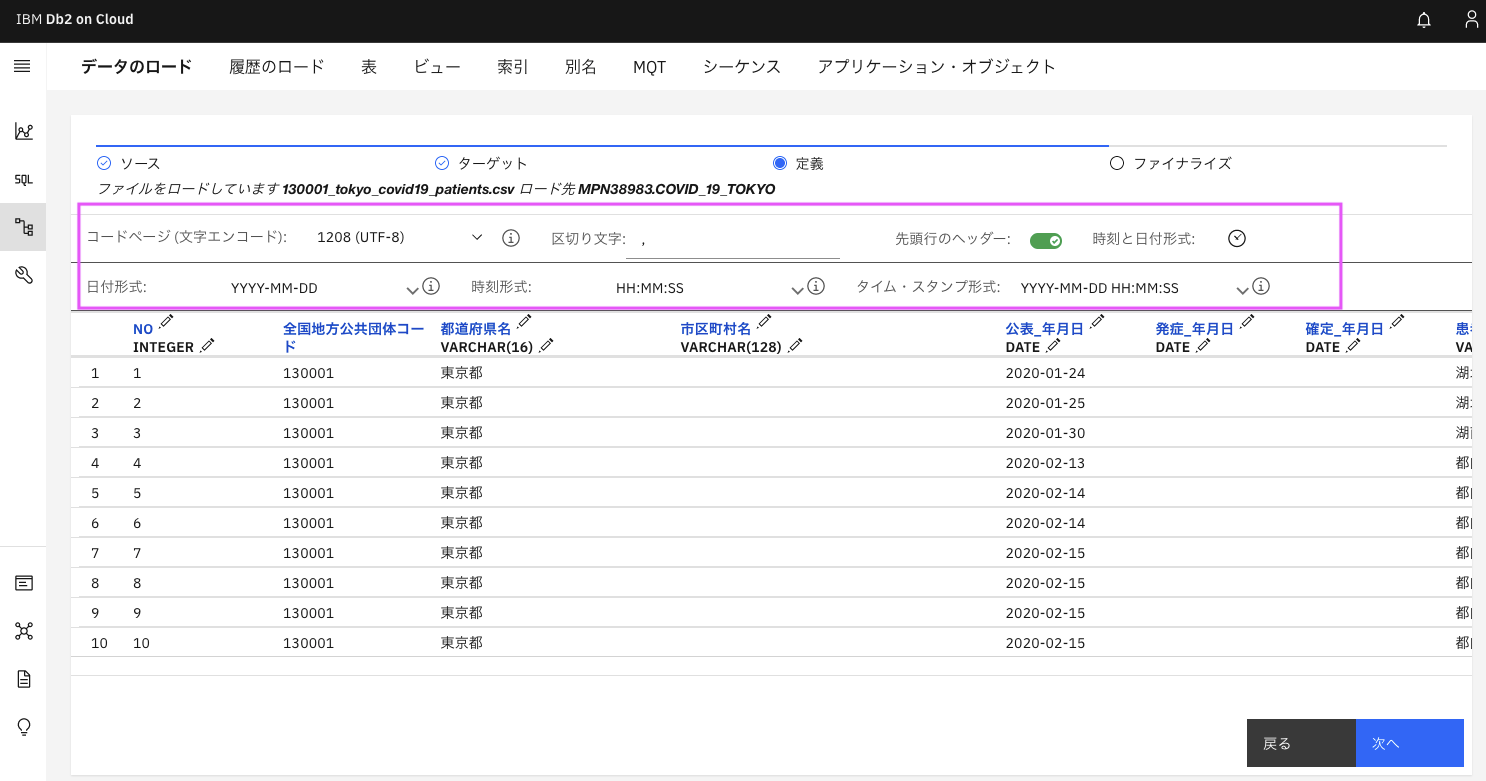Edit the 都道府県名 column name
1486x781 pixels.
[x=524, y=321]
